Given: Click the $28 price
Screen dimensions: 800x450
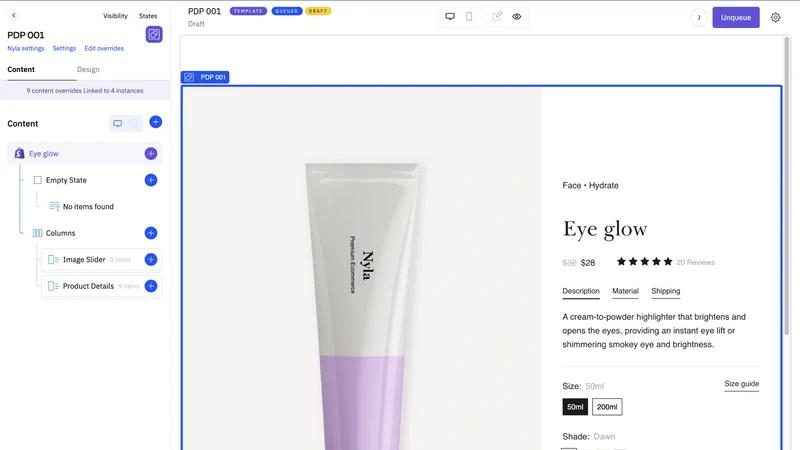Looking at the screenshot, I should (588, 263).
